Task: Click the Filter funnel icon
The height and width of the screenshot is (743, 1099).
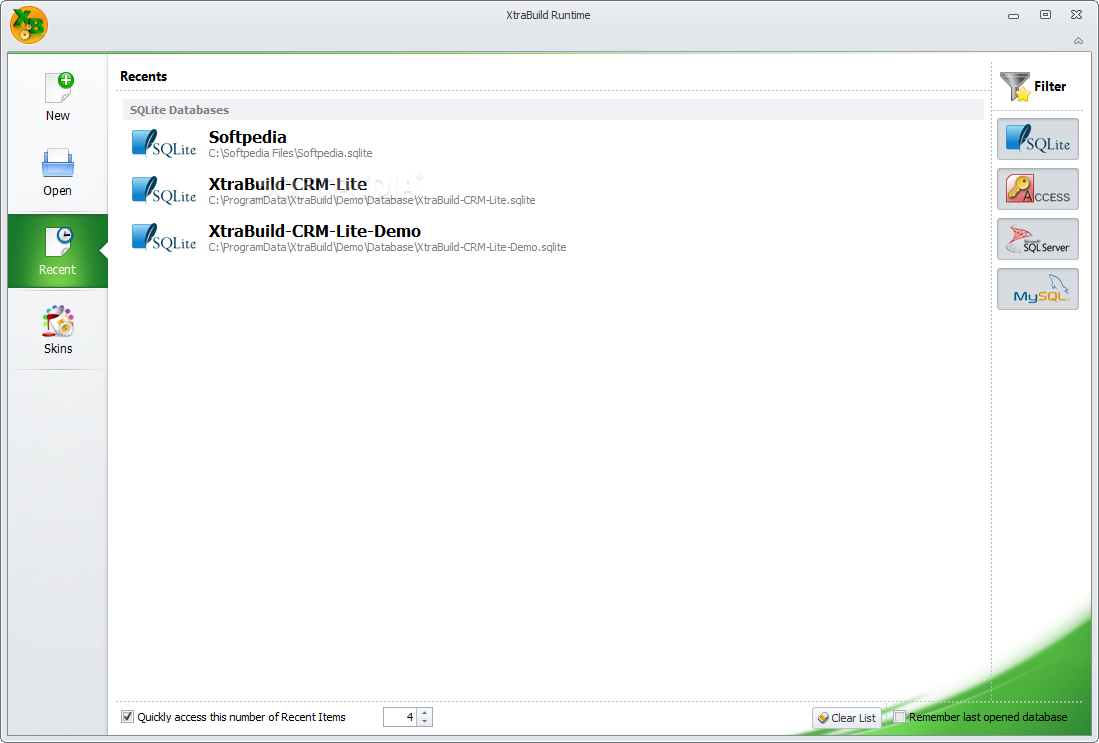Action: coord(1015,87)
